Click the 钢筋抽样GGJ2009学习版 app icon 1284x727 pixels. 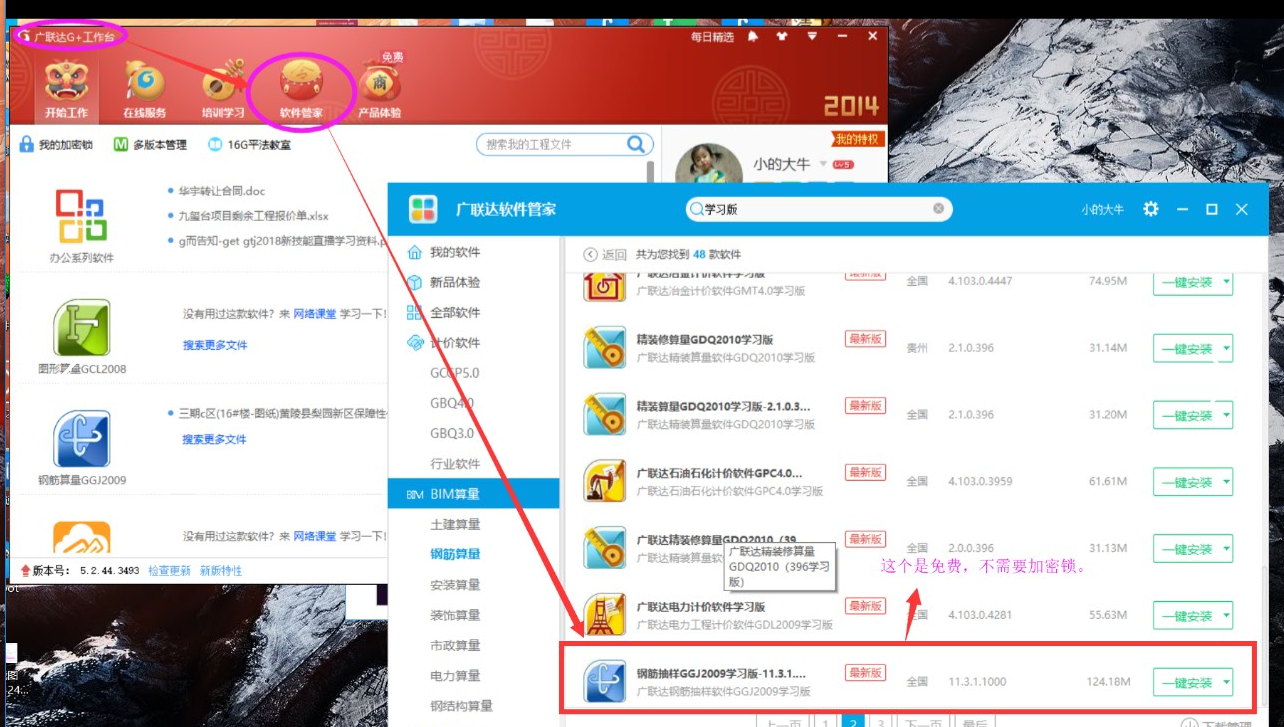[x=605, y=682]
